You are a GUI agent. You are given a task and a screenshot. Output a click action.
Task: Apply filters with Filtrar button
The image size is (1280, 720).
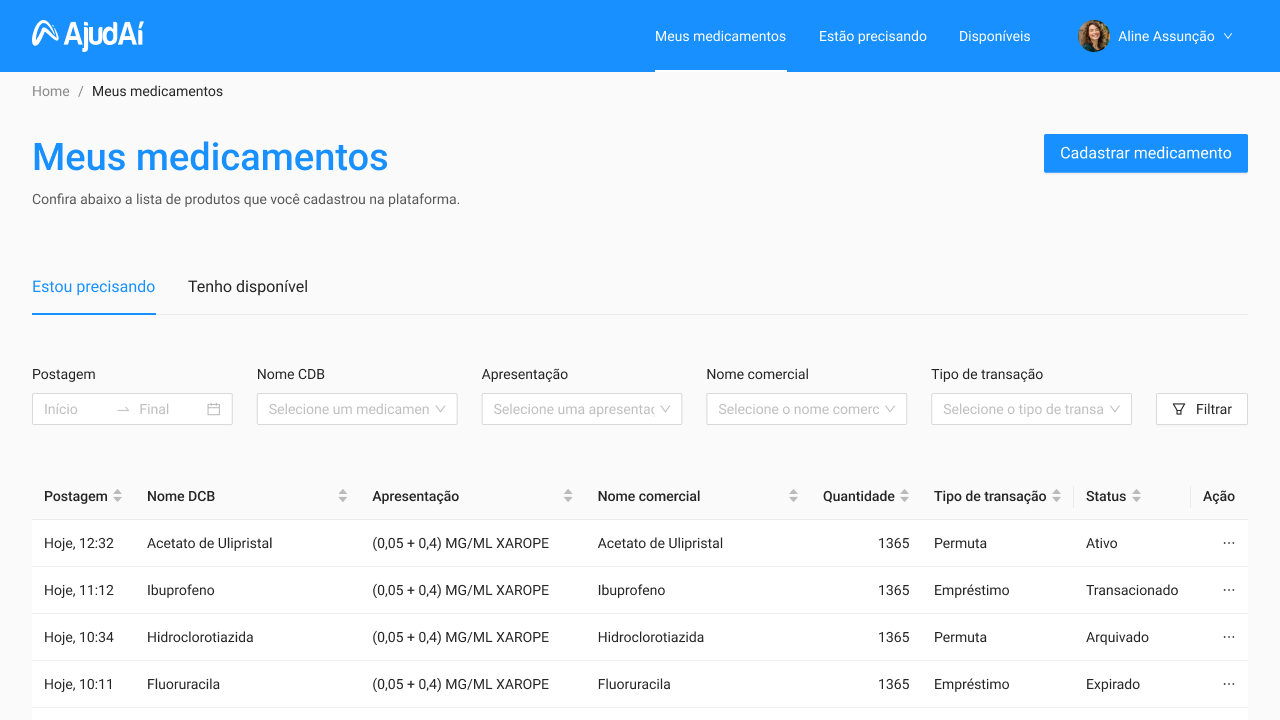(x=1202, y=409)
